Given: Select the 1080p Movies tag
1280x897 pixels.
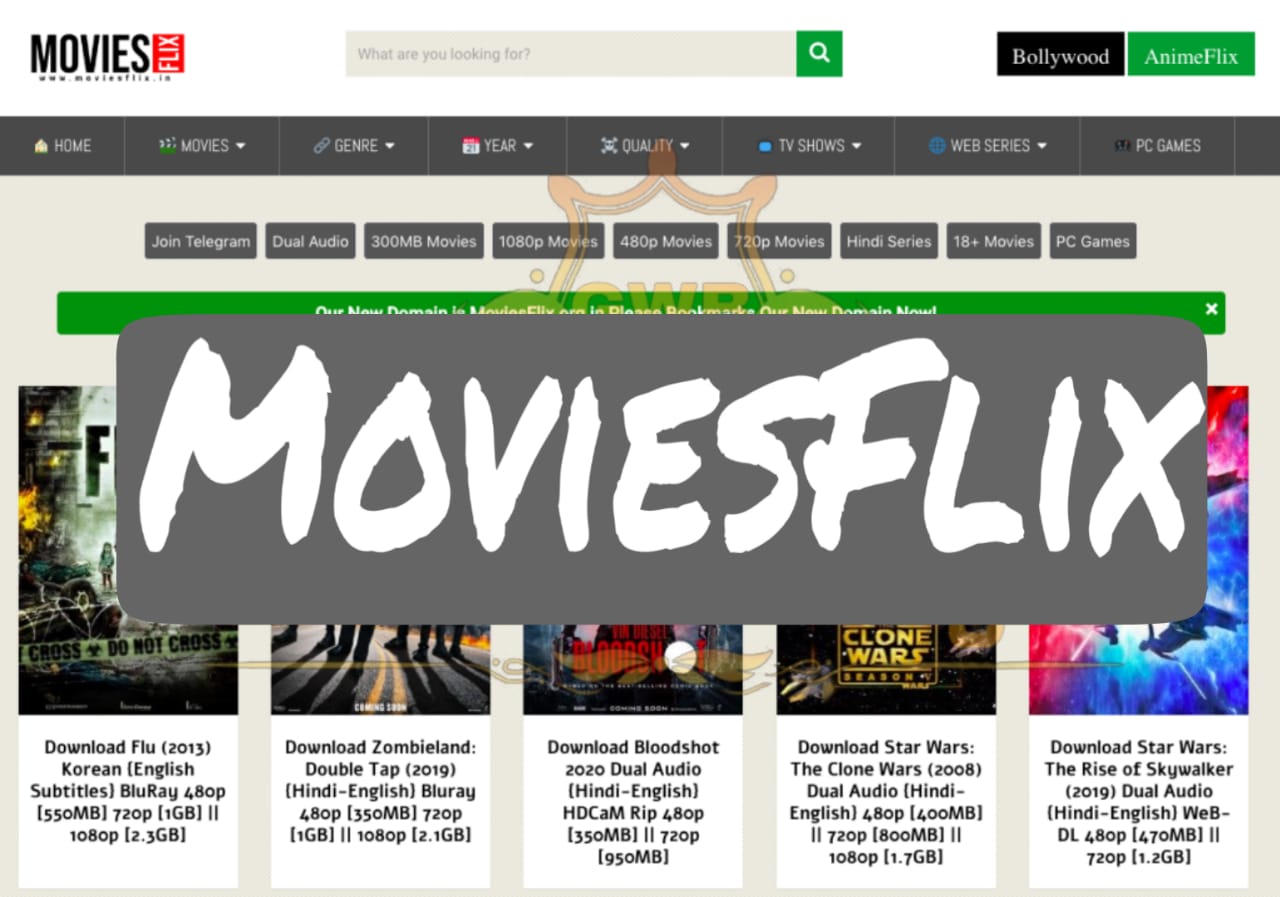Looking at the screenshot, I should pos(548,241).
